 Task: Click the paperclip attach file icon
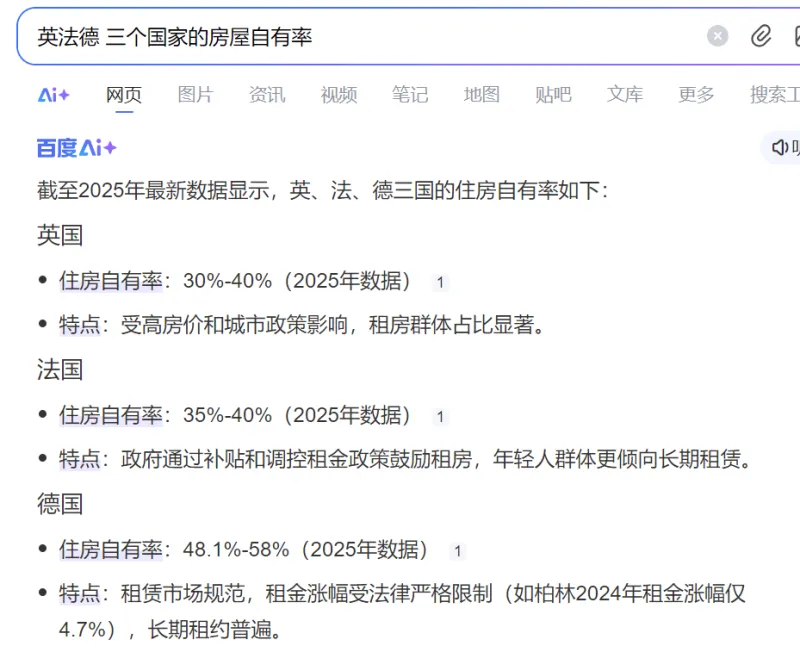[x=761, y=37]
